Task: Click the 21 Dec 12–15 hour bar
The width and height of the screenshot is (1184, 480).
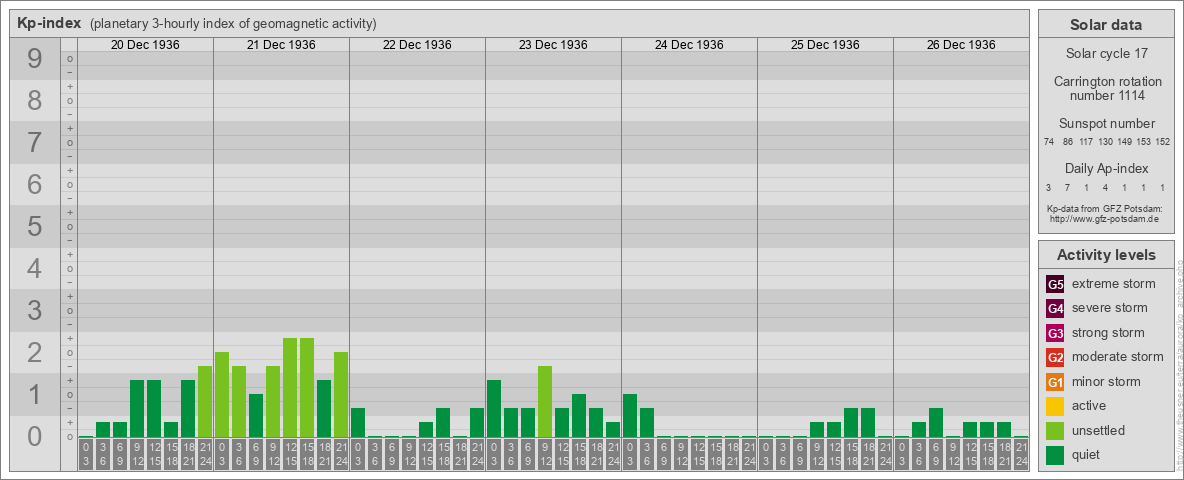Action: click(290, 388)
